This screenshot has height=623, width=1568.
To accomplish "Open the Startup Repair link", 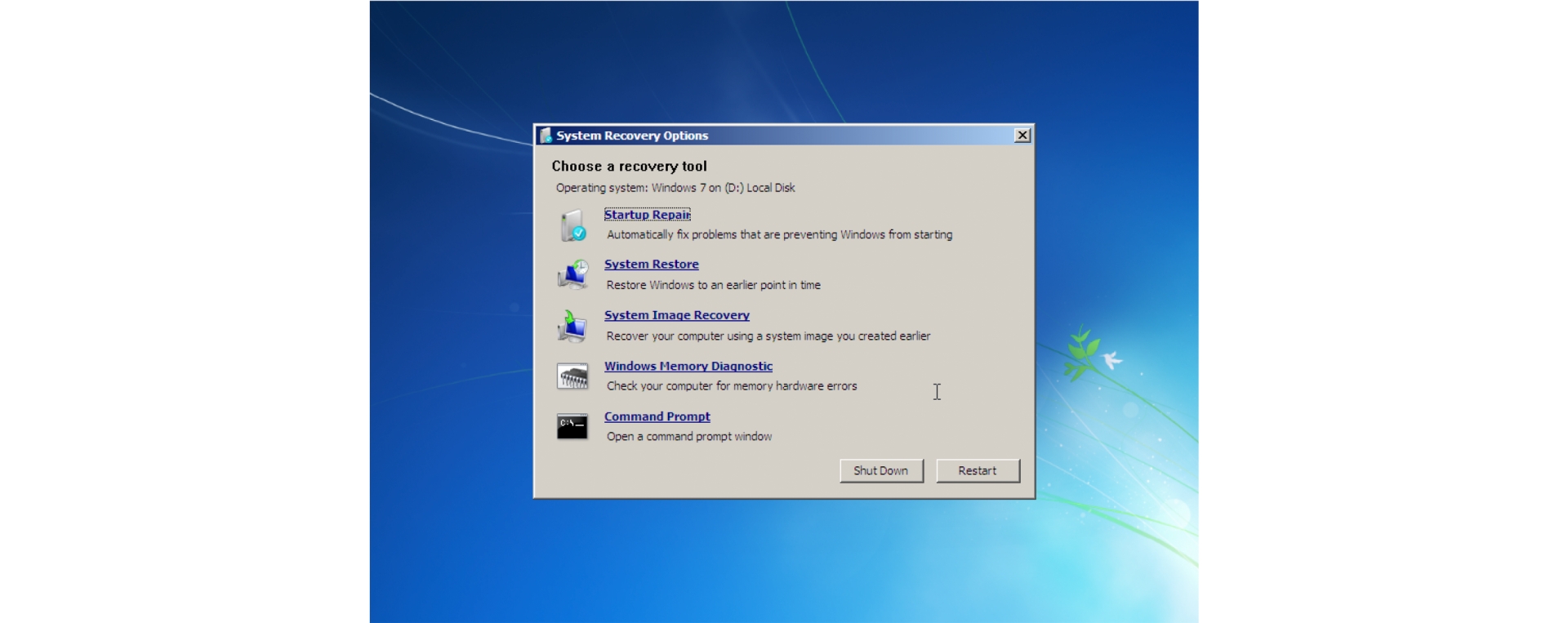I will (647, 215).
